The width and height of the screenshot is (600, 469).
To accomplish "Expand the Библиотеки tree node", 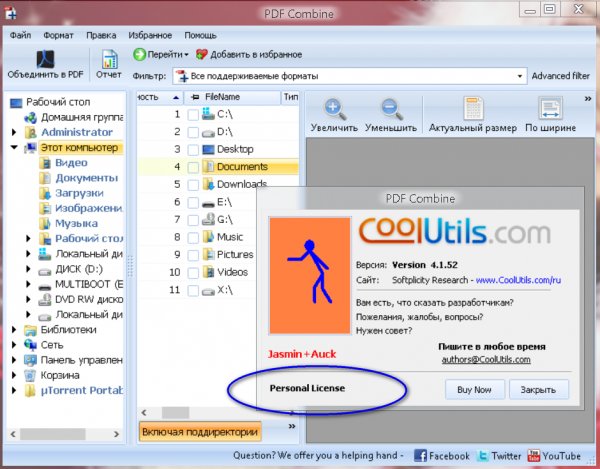I will pyautogui.click(x=14, y=330).
